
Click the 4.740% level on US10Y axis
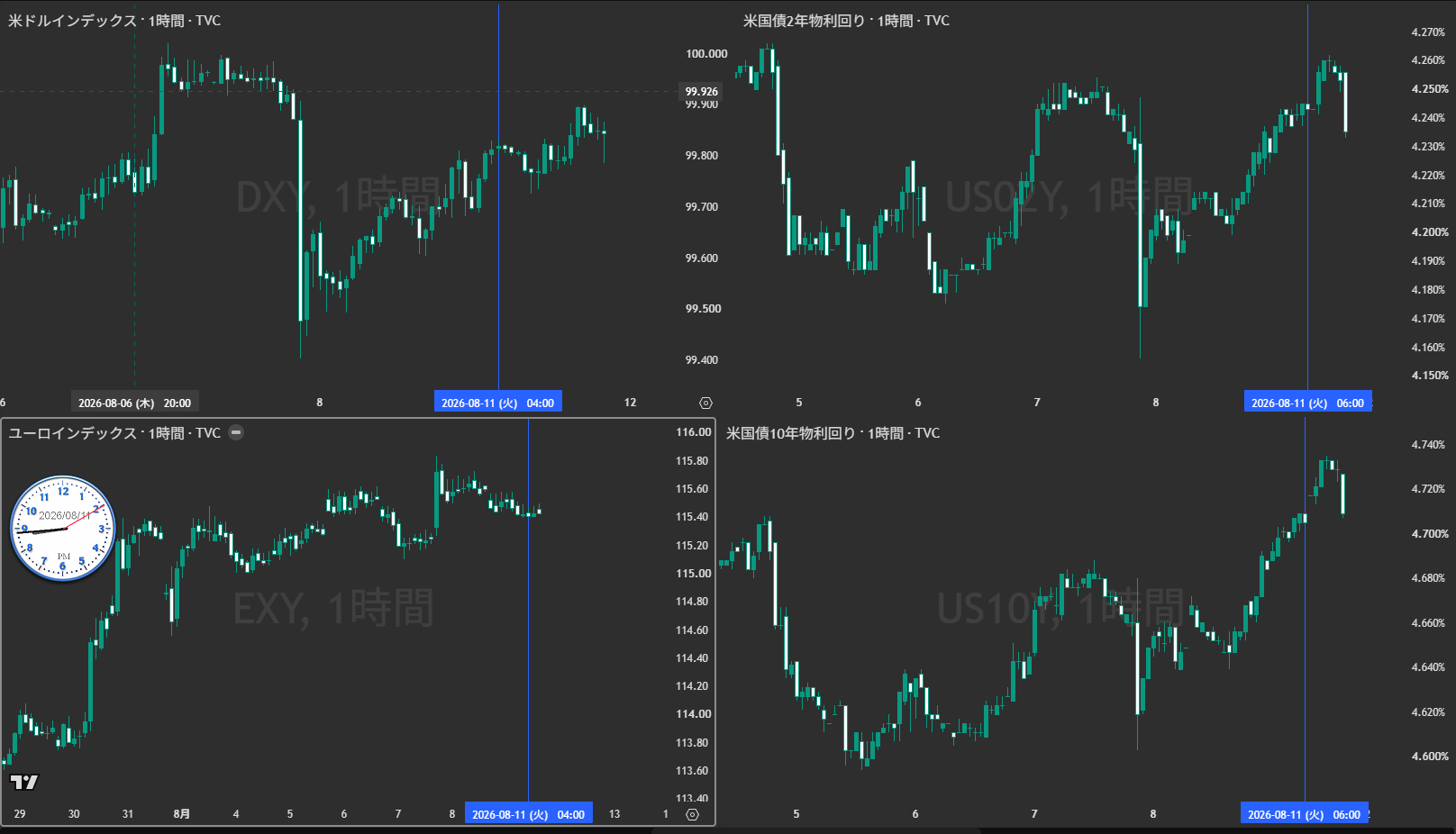click(x=1428, y=444)
